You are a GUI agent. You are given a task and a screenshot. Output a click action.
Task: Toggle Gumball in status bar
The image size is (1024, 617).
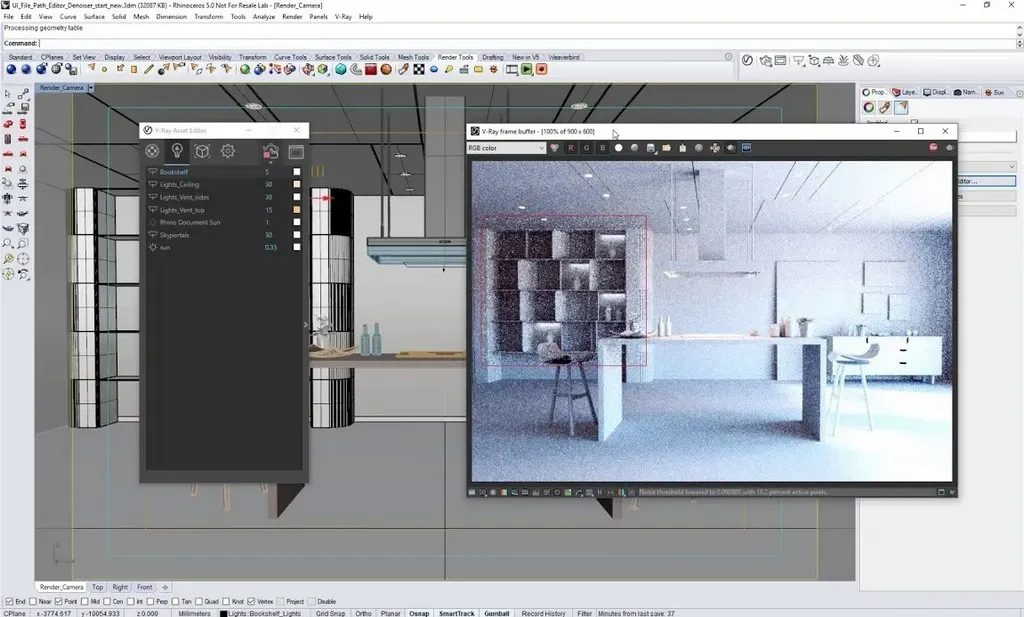496,613
